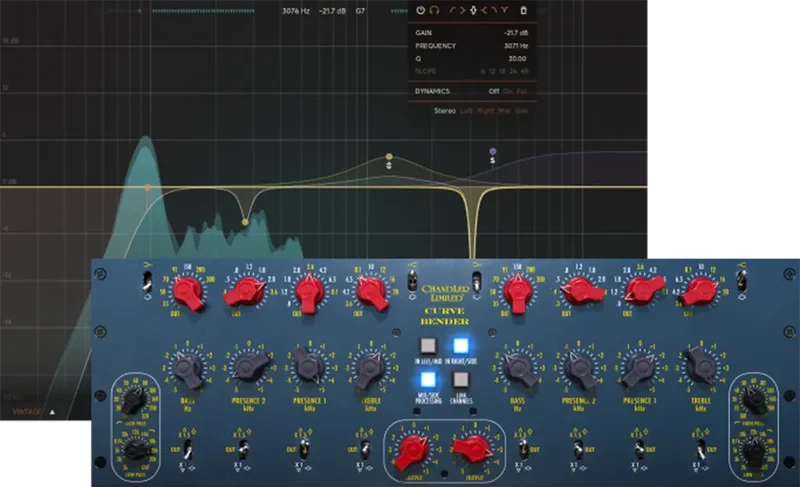This screenshot has height=487, width=800.
Task: Click the left Treble gain knob
Action: point(371,368)
